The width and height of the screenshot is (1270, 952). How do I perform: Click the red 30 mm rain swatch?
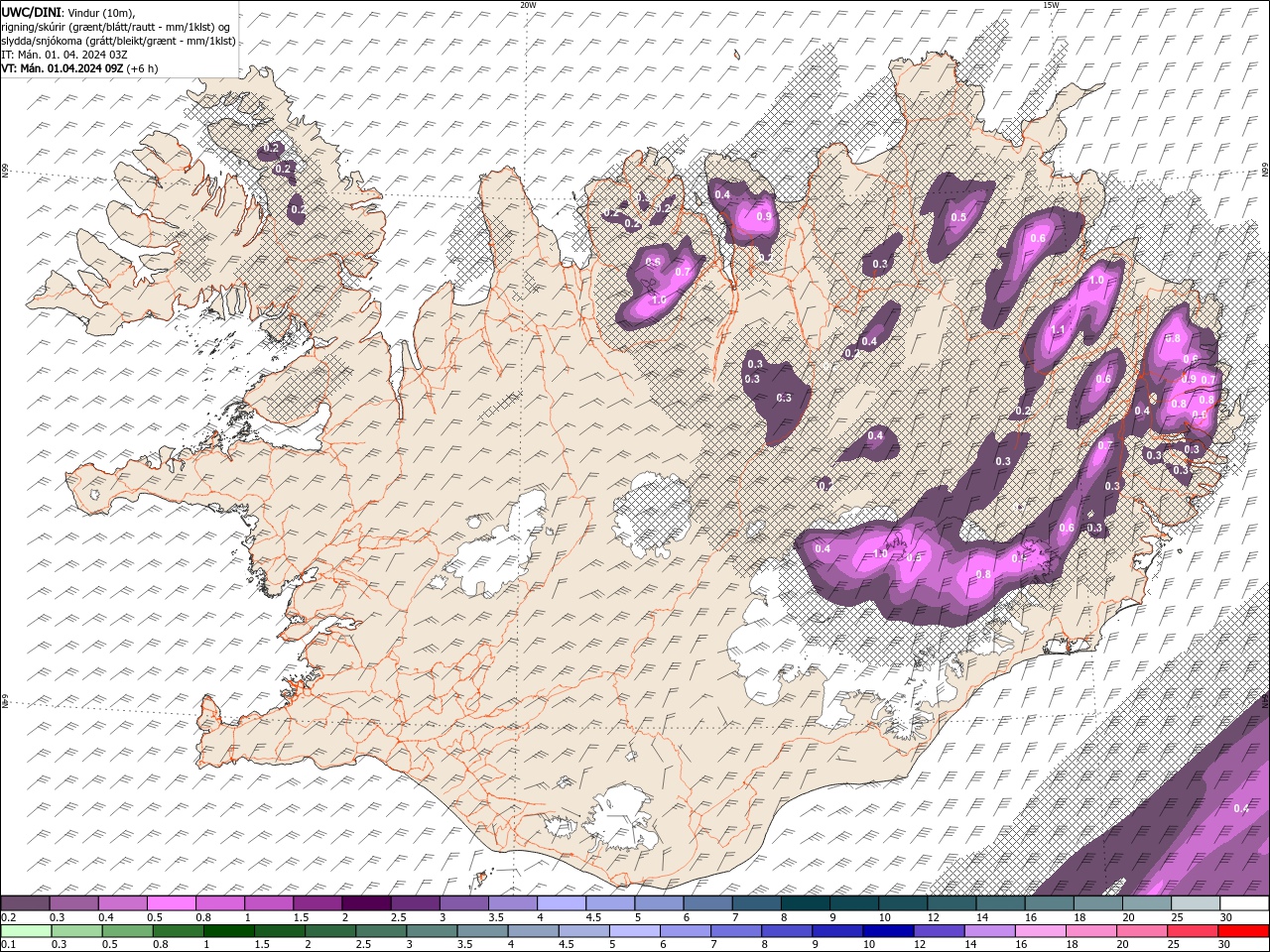pyautogui.click(x=1243, y=931)
